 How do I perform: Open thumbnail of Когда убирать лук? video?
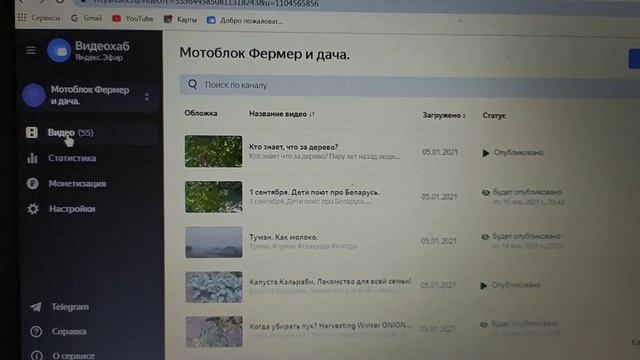pyautogui.click(x=214, y=331)
